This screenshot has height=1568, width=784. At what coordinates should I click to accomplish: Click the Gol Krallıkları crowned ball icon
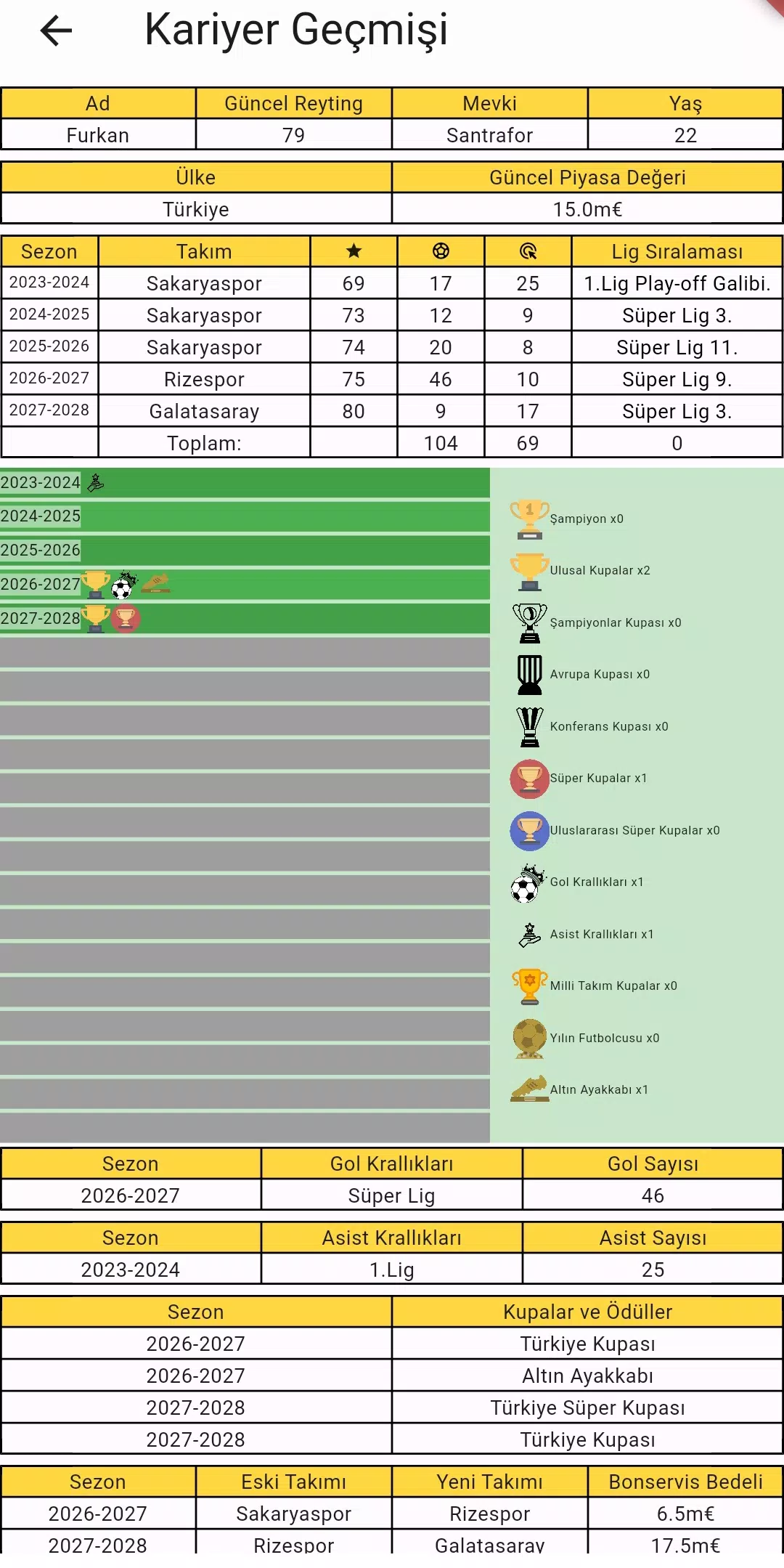[529, 882]
